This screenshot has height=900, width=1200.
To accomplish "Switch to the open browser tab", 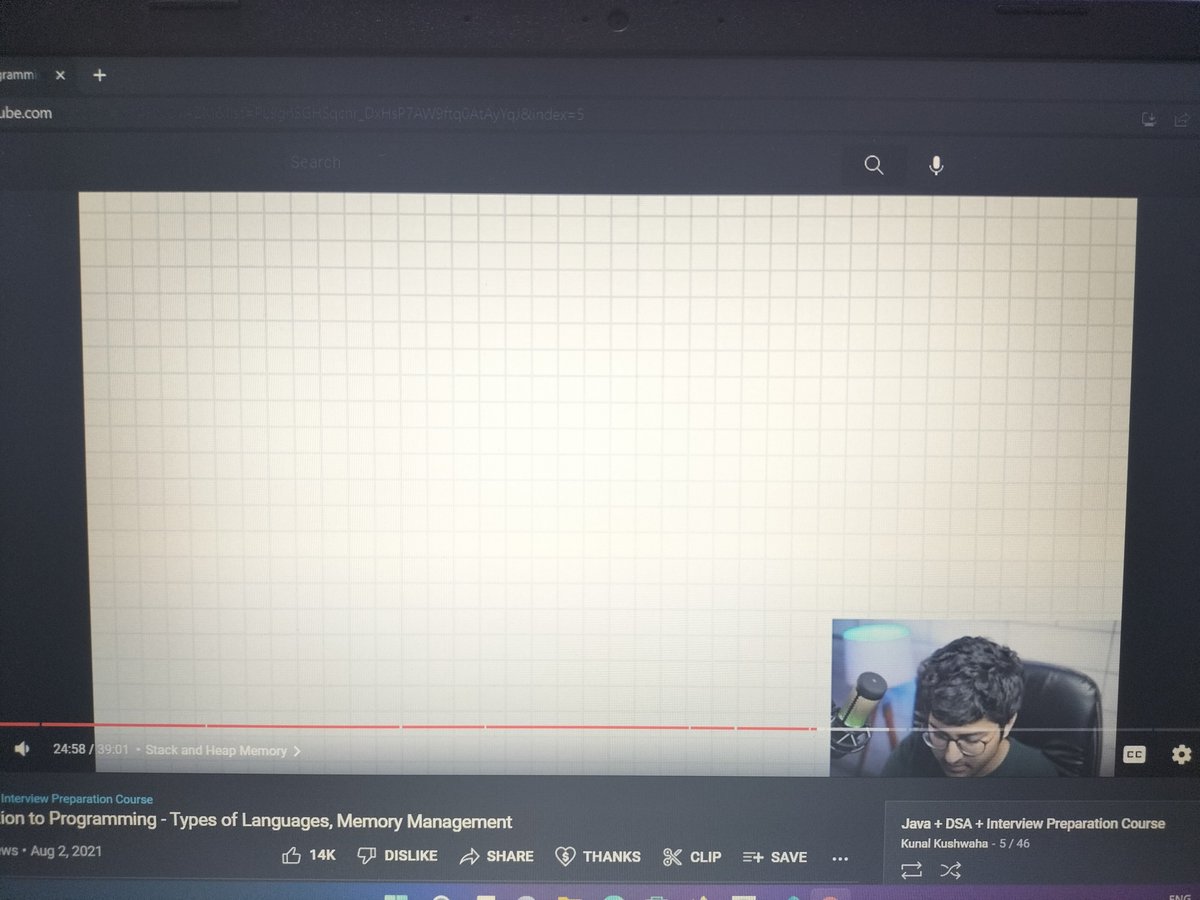I will (x=20, y=75).
